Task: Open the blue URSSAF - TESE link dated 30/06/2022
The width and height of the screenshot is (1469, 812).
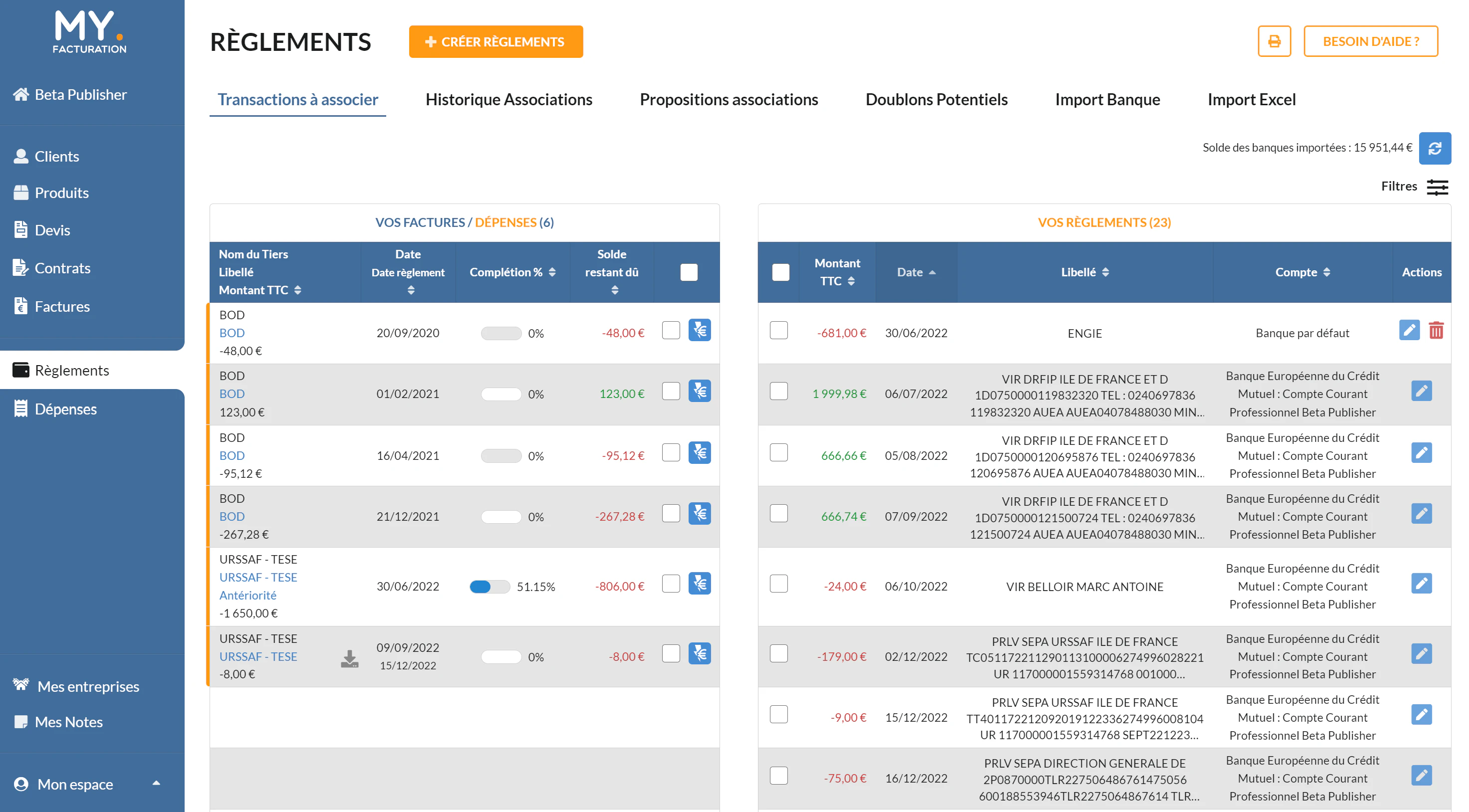Action: click(258, 578)
